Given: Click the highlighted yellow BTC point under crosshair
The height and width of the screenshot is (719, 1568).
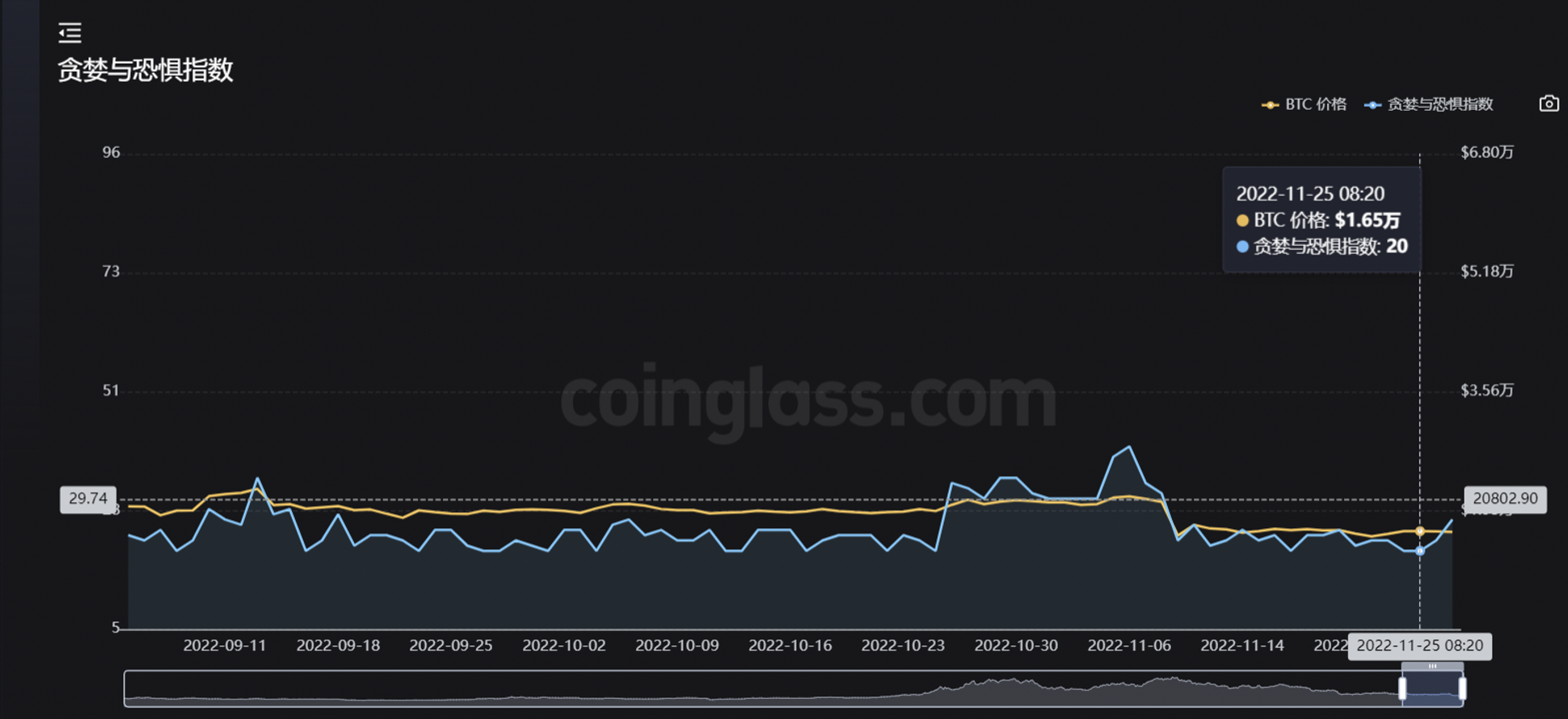Looking at the screenshot, I should coord(1419,531).
